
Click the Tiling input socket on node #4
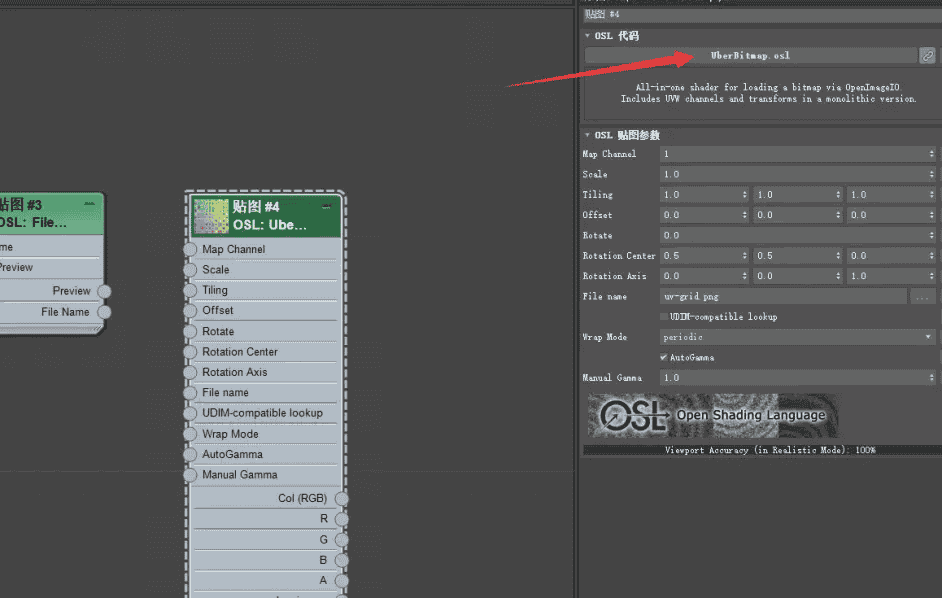191,290
